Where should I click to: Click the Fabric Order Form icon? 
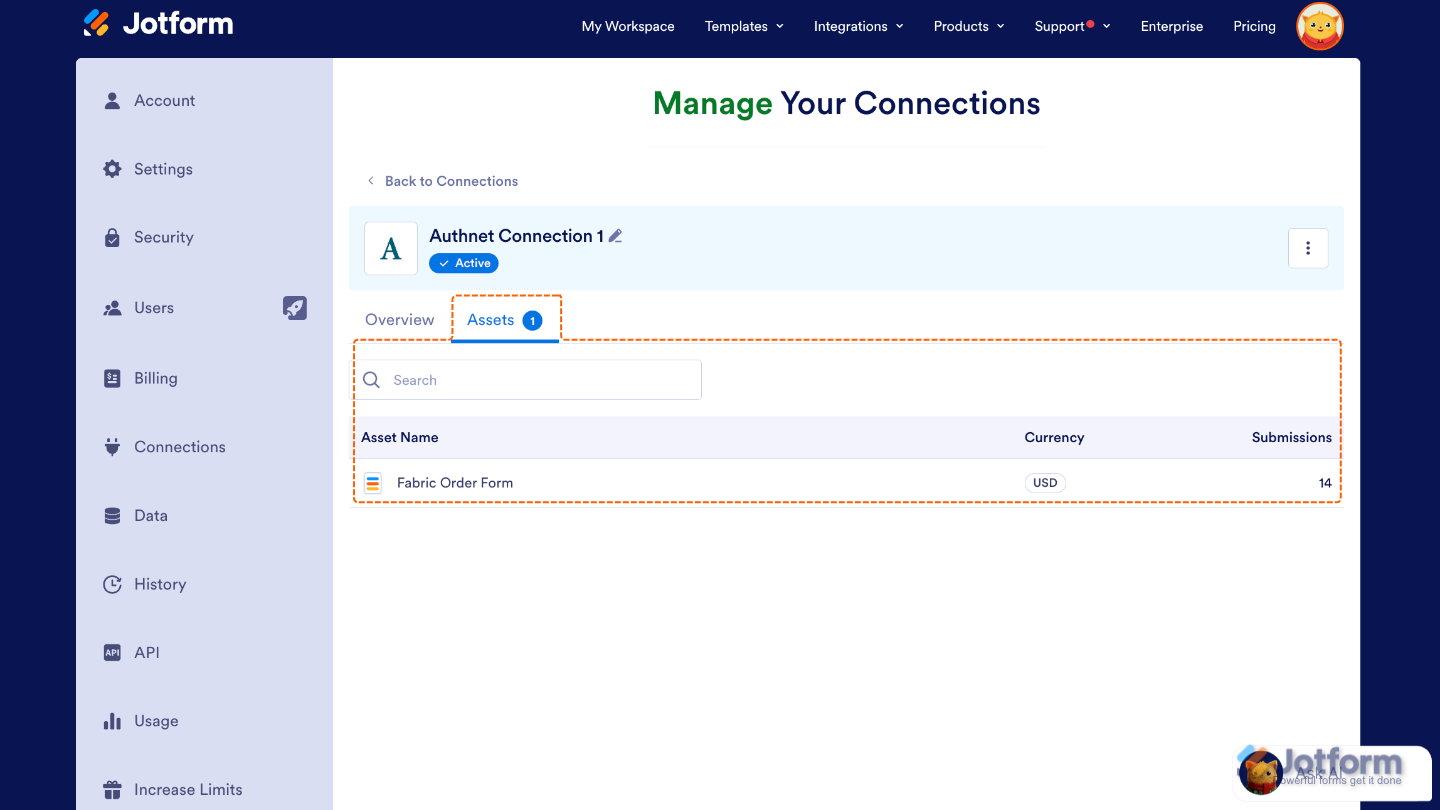pyautogui.click(x=373, y=483)
